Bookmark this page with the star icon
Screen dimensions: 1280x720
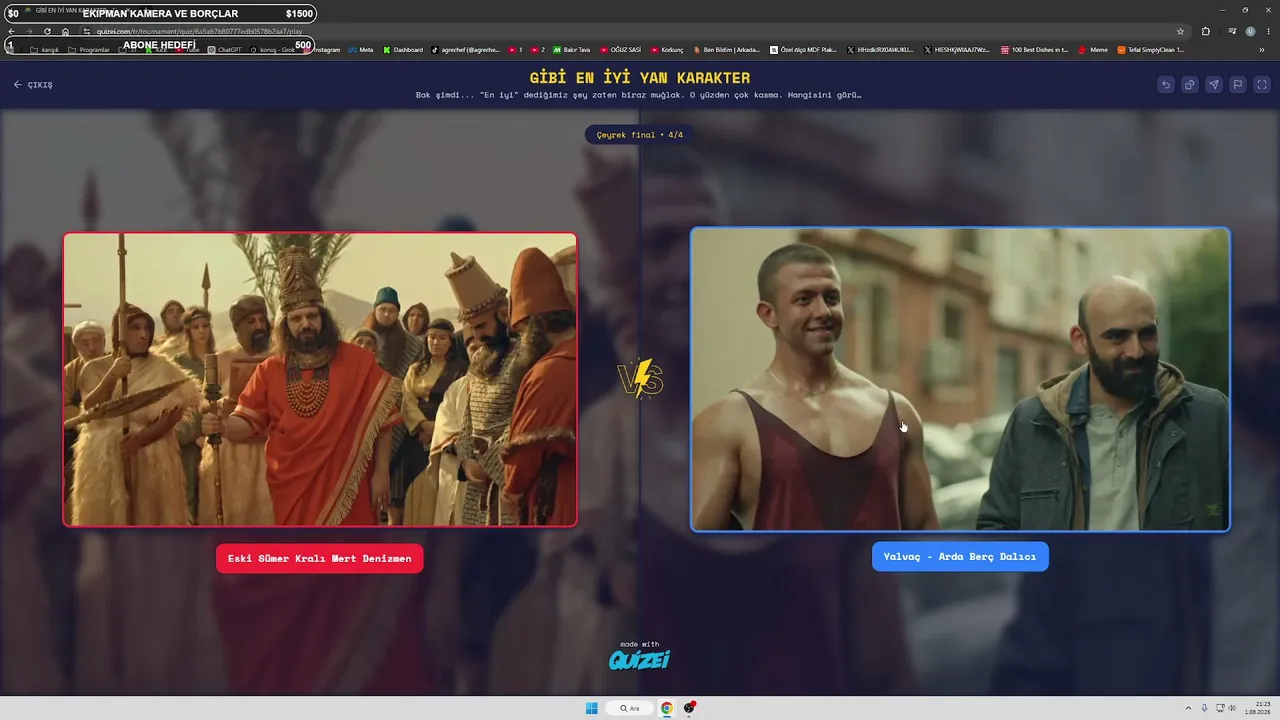pos(1180,31)
